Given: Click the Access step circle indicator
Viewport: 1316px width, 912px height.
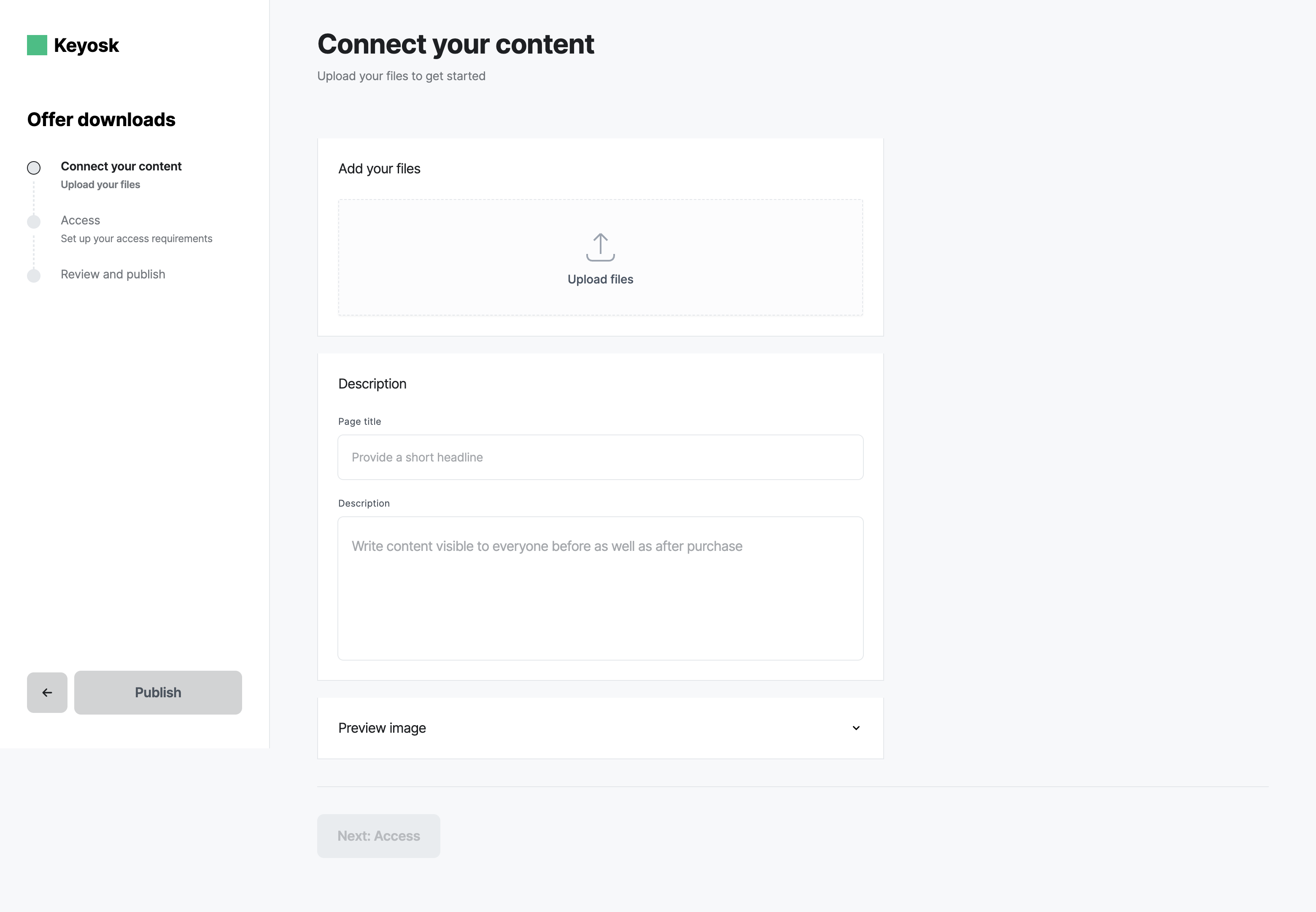Looking at the screenshot, I should (x=34, y=222).
